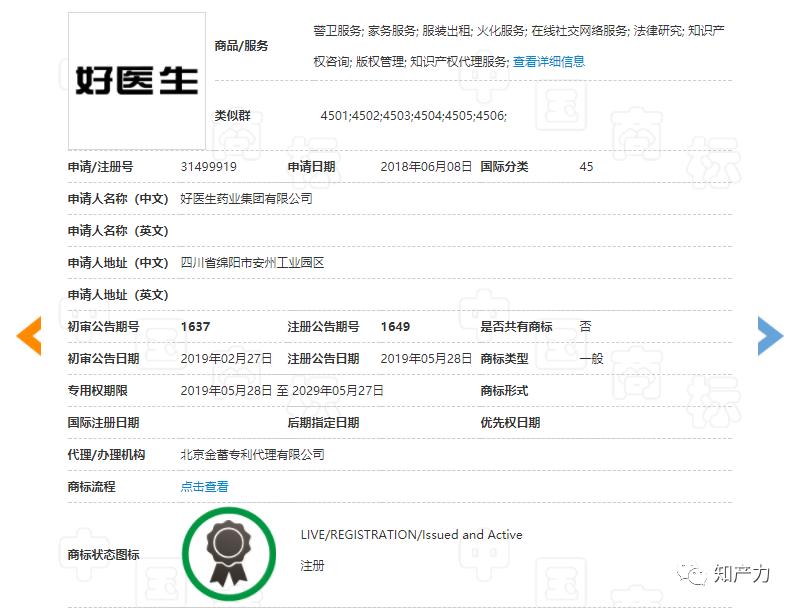796x608 pixels.
Task: Click the 申请人名称（中文） label
Action: pos(118,199)
